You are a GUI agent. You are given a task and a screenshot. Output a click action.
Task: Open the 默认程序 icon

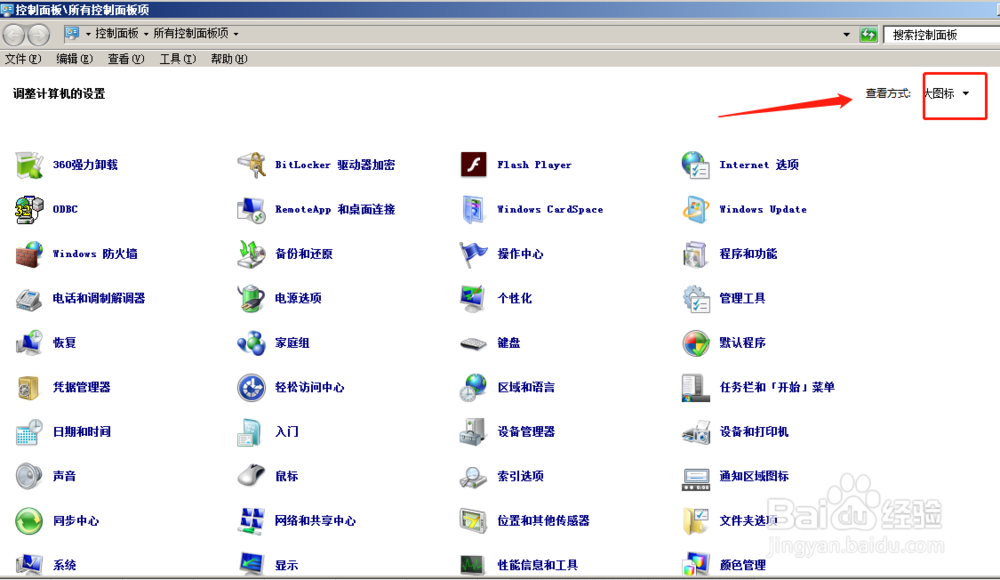(x=696, y=343)
